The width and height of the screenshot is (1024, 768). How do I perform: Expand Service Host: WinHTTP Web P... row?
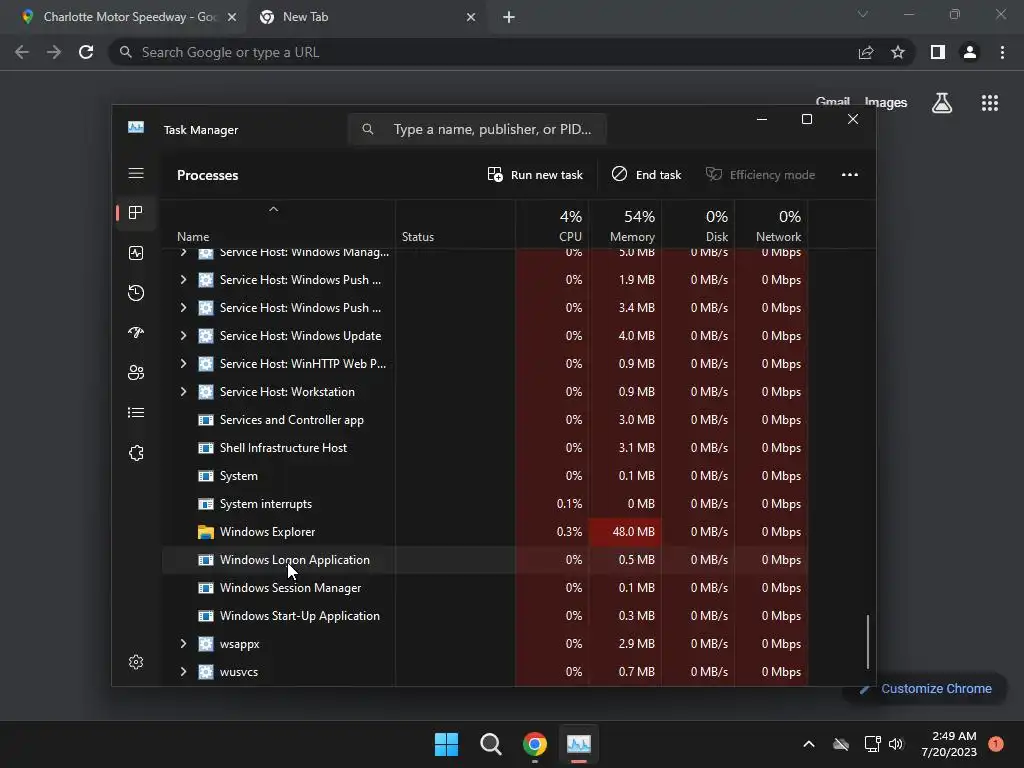tap(183, 364)
